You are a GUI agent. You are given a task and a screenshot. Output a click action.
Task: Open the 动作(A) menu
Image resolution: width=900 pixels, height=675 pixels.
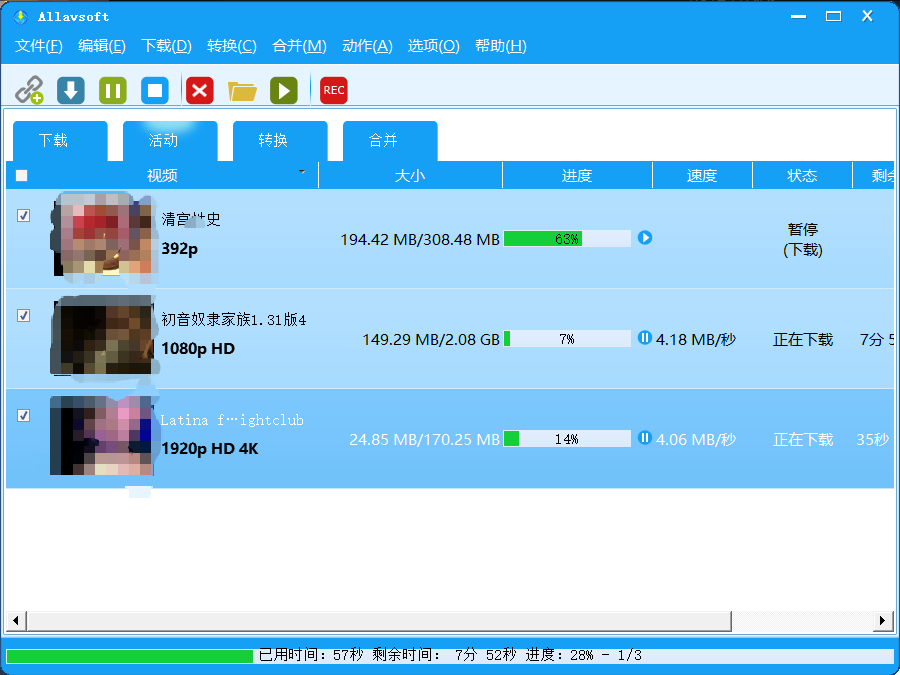click(x=367, y=46)
